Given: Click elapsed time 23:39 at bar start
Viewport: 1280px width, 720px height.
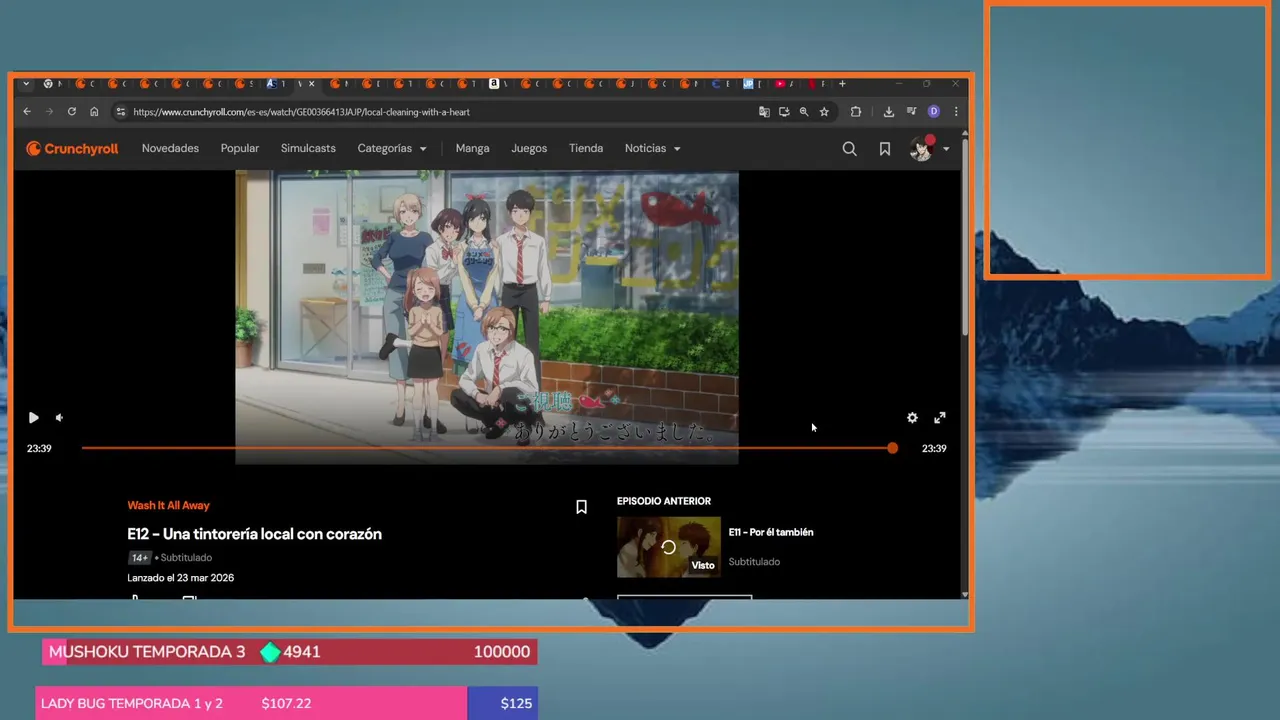Looking at the screenshot, I should [39, 449].
